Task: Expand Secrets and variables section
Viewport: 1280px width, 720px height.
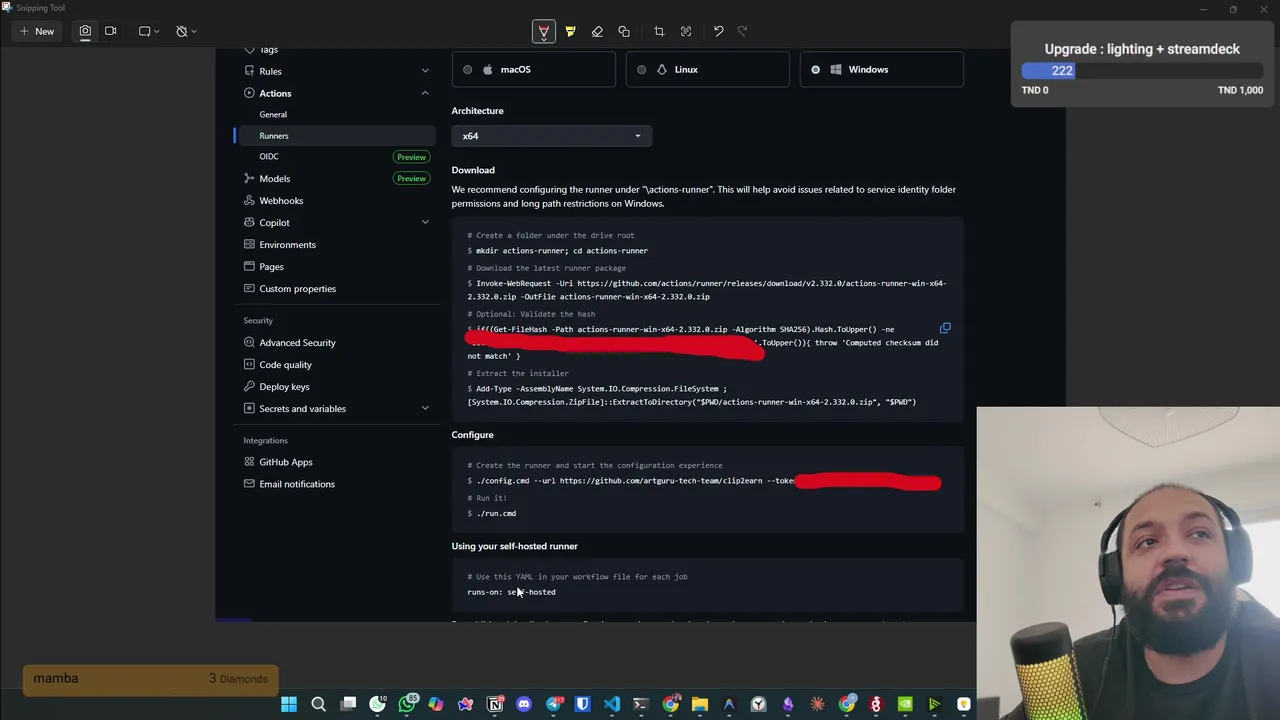Action: (x=425, y=408)
